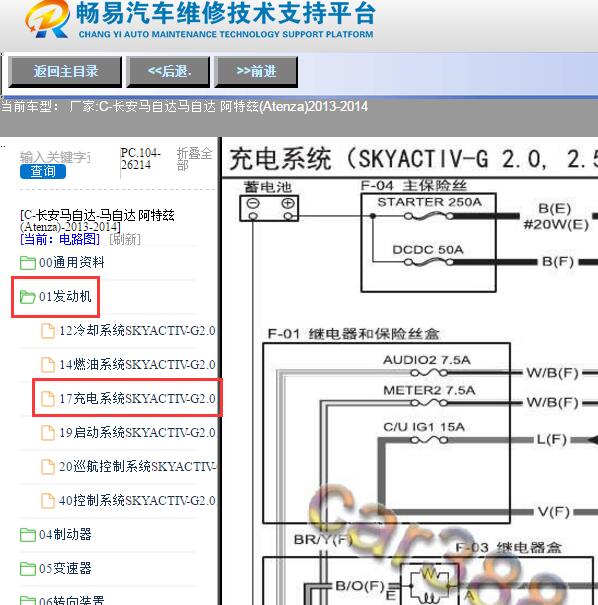Click the 19启动系统 document icon
The height and width of the screenshot is (605, 598).
pos(48,433)
